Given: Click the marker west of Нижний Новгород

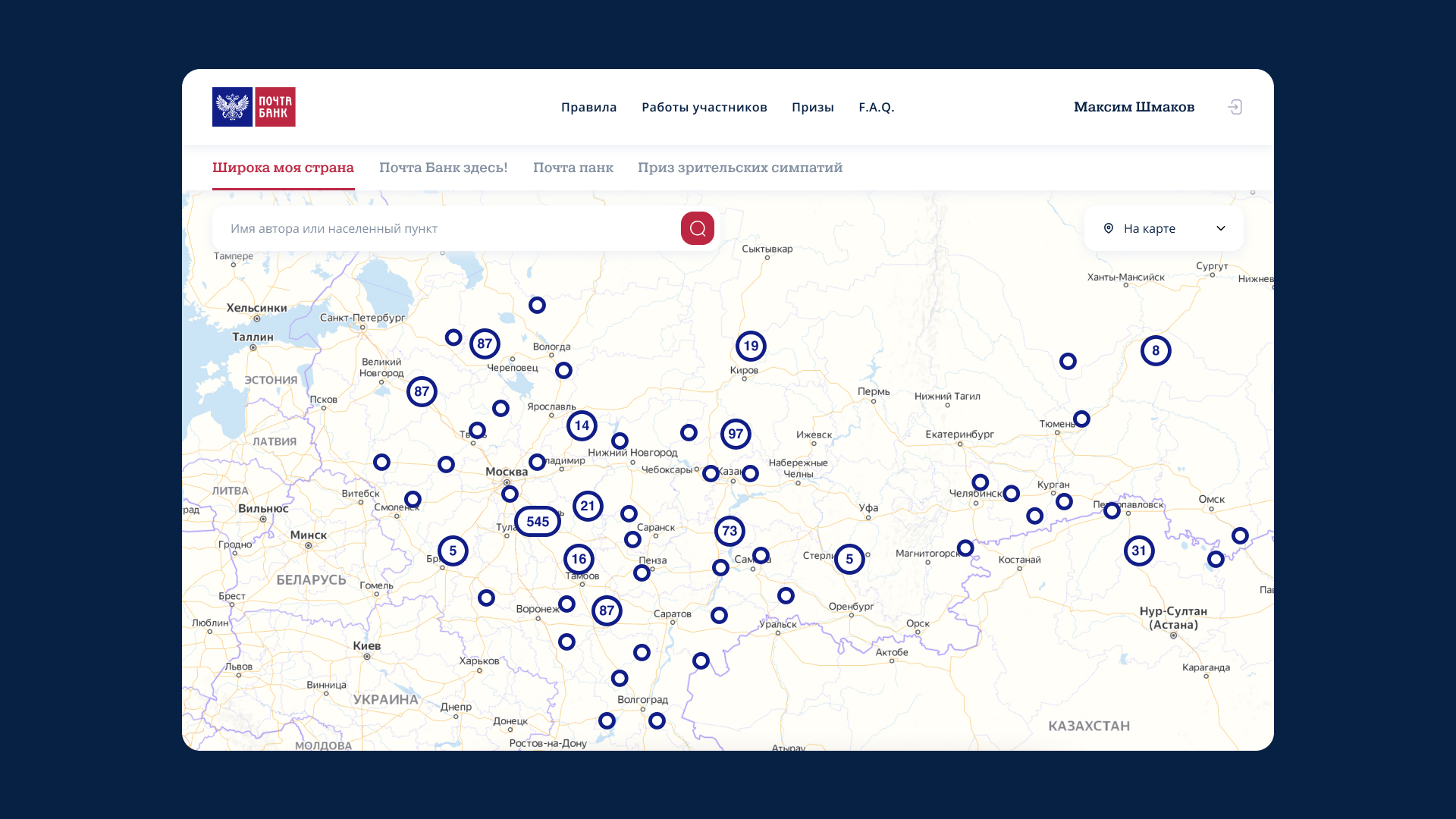Looking at the screenshot, I should pyautogui.click(x=620, y=441).
